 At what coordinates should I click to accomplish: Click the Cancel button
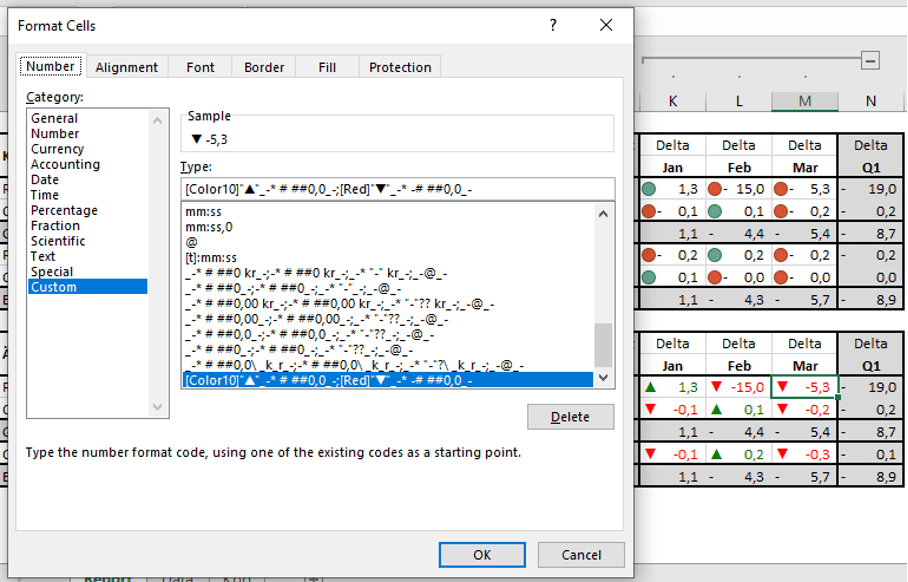point(581,555)
